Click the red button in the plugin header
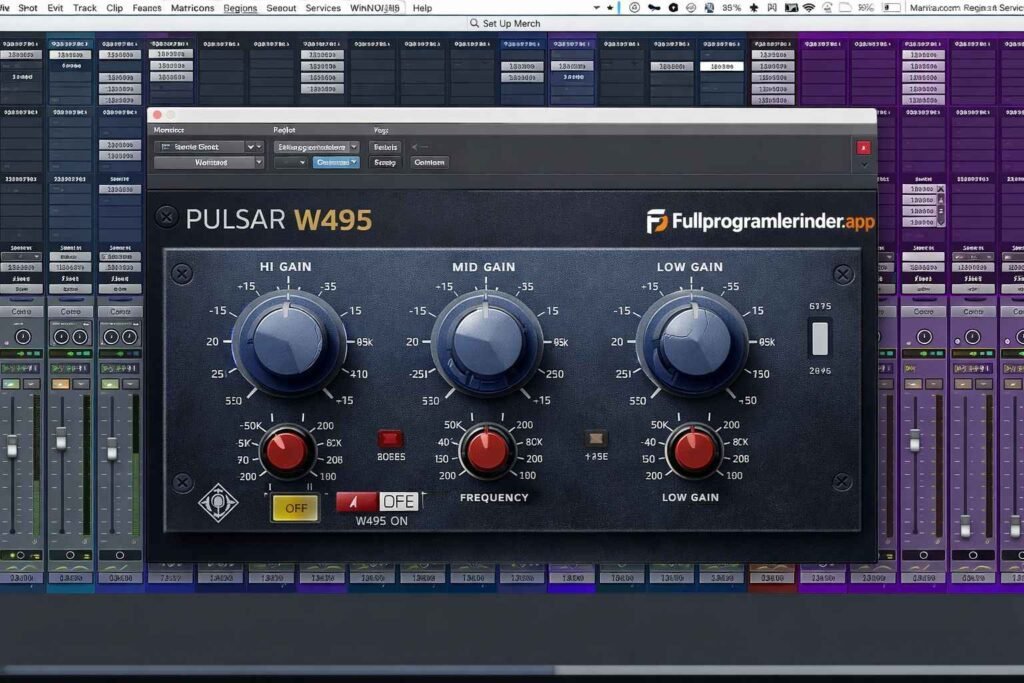The height and width of the screenshot is (683, 1024). pos(863,147)
